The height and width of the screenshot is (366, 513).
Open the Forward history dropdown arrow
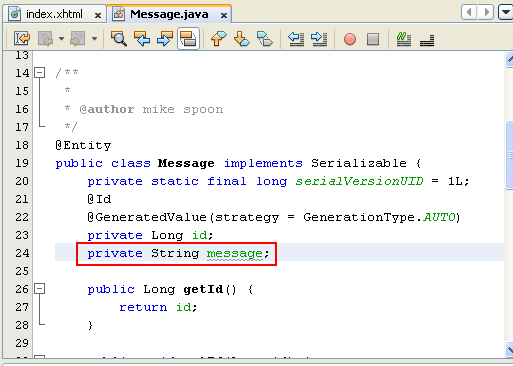pyautogui.click(x=95, y=39)
